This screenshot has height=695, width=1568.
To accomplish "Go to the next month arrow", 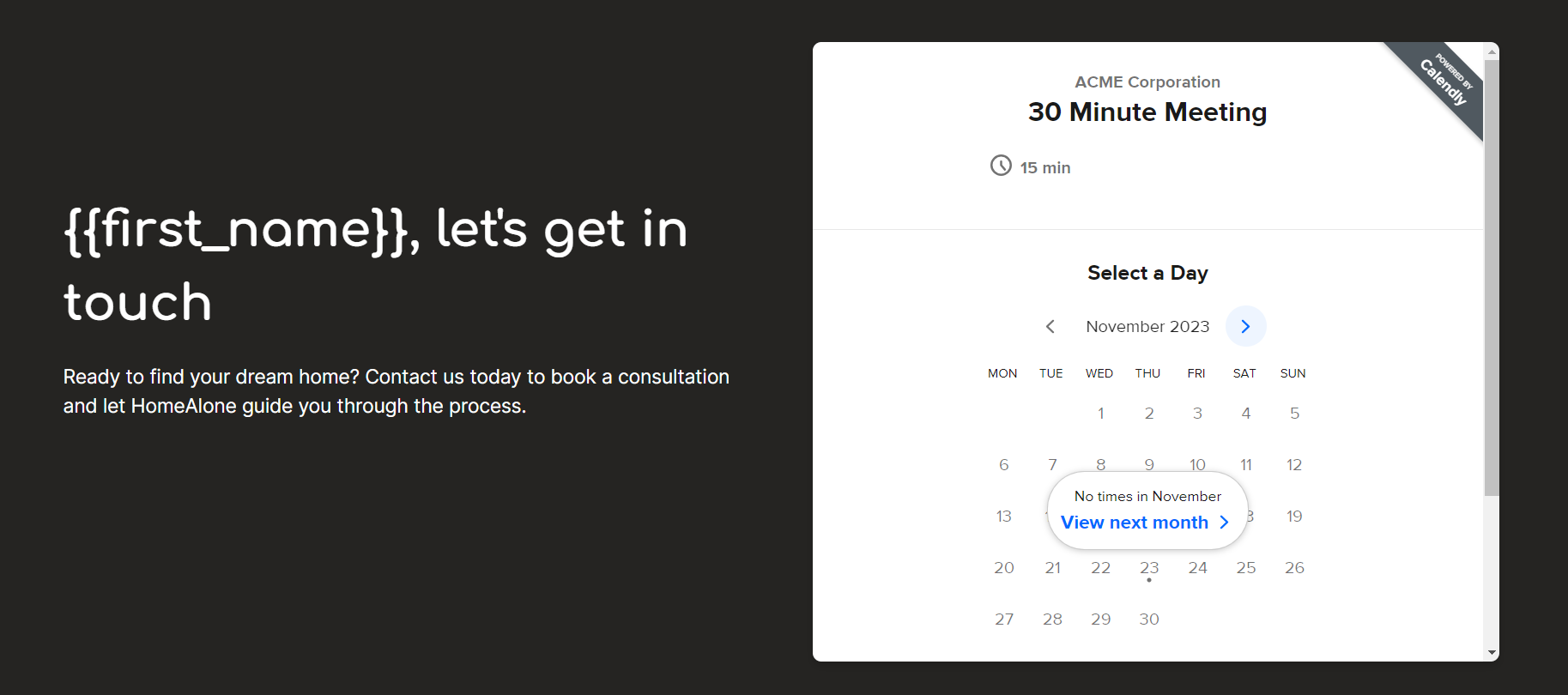I will point(1245,326).
